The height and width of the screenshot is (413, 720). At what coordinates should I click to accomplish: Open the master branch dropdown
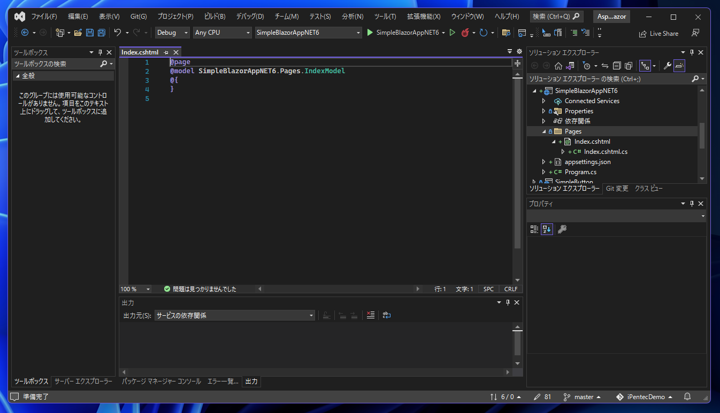point(582,397)
